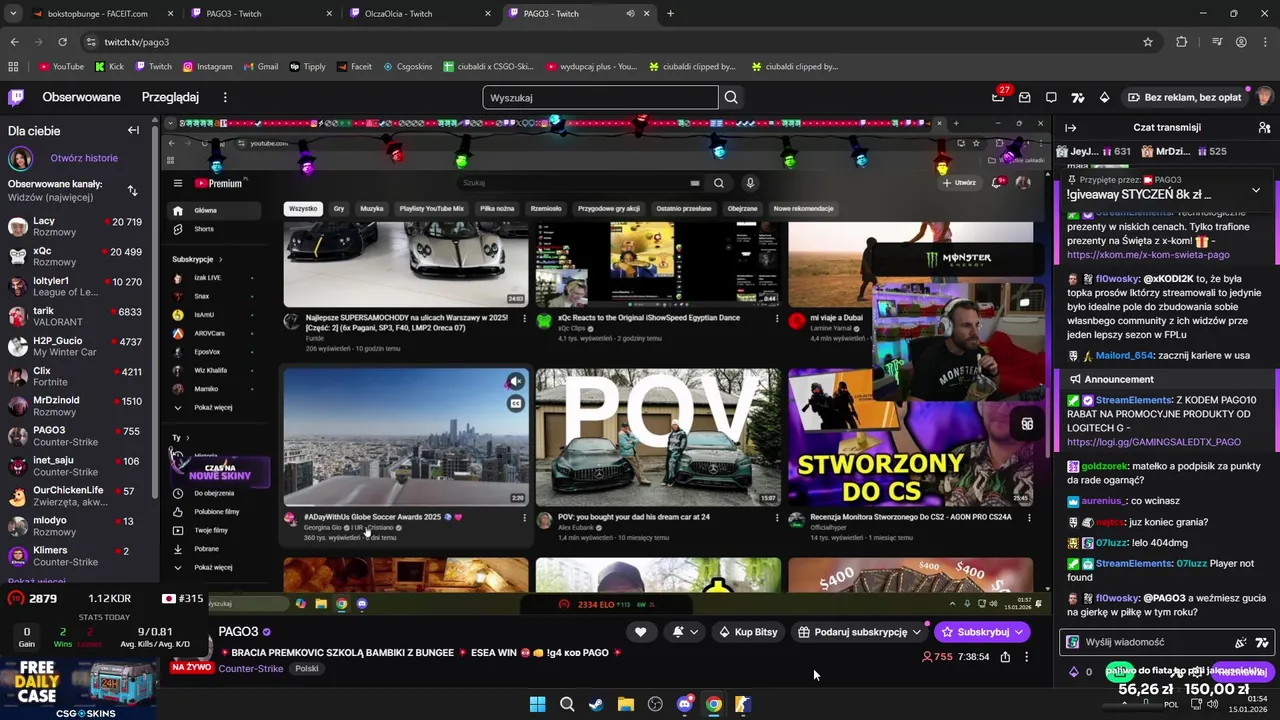Open xQc channel in sidebar

76,256
